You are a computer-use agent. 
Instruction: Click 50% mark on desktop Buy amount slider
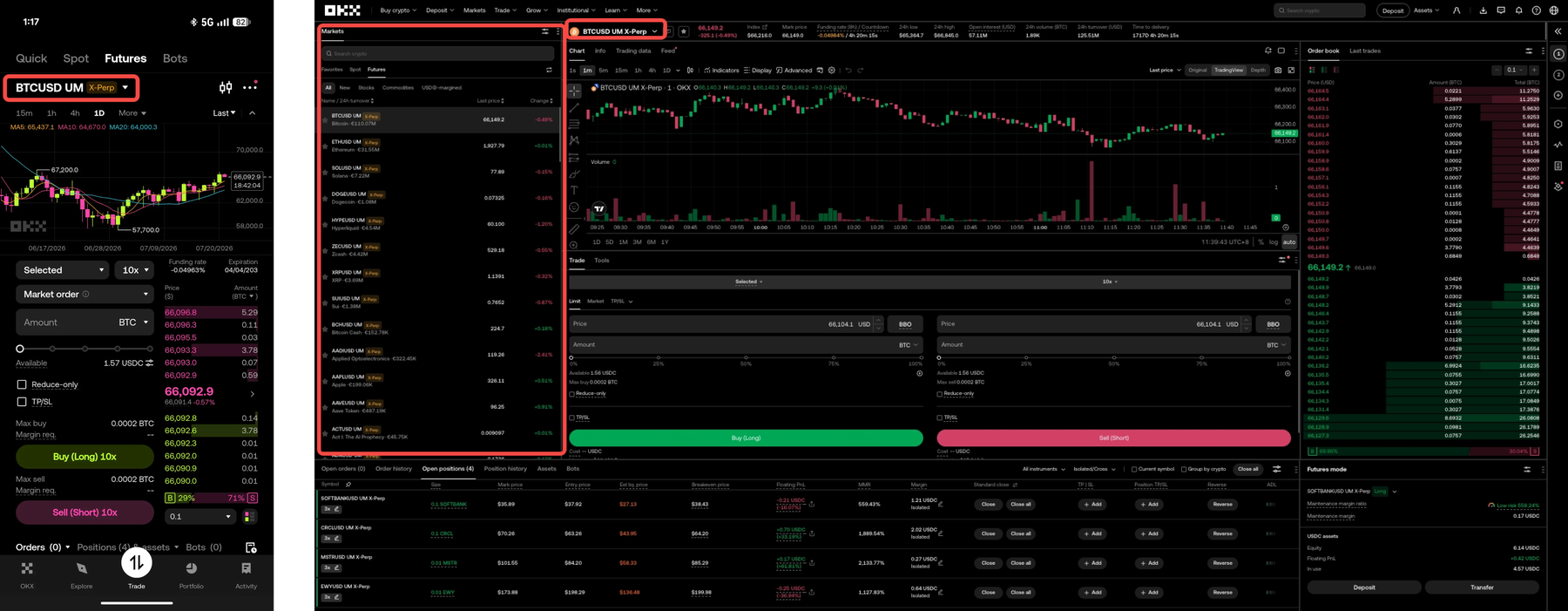[746, 357]
